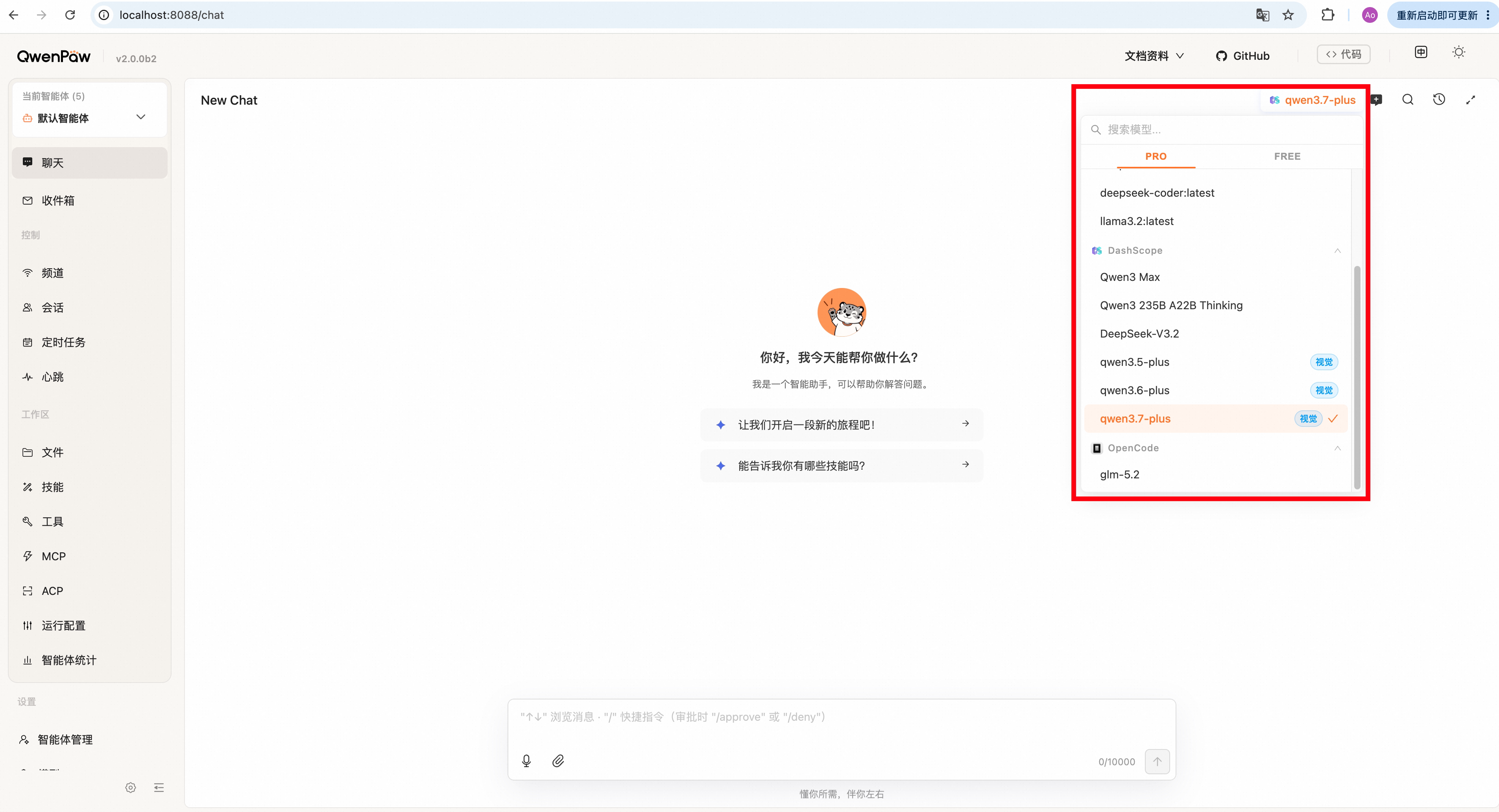Open browser extensions puzzle icon

(1328, 15)
